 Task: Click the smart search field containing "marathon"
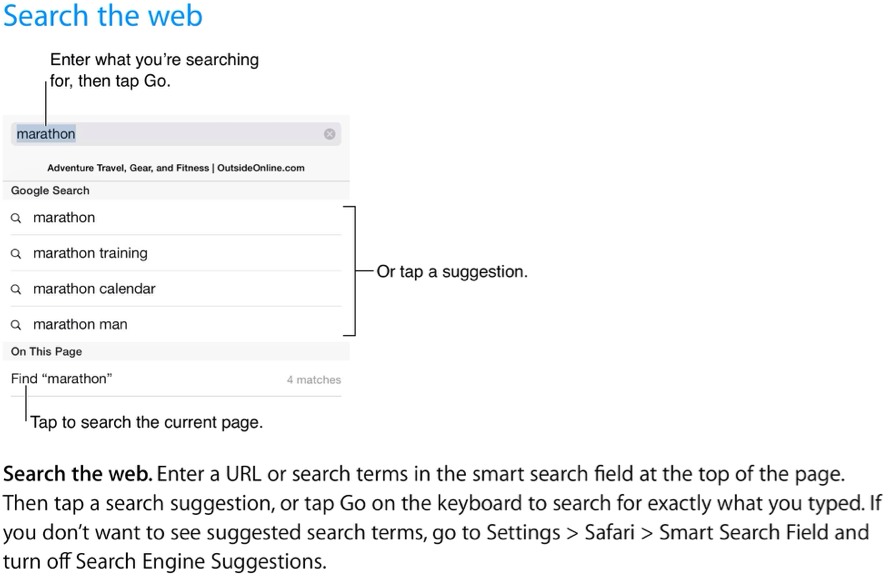170,134
